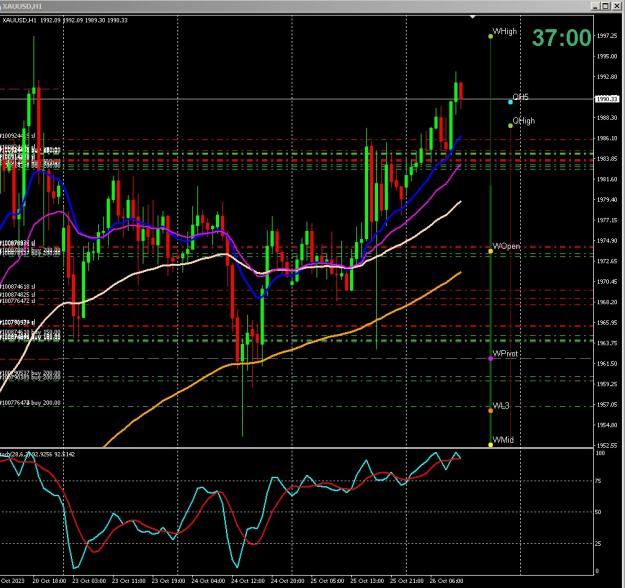625x588 pixels.
Task: Click the 1995.00 price scale label
Action: pos(606,56)
